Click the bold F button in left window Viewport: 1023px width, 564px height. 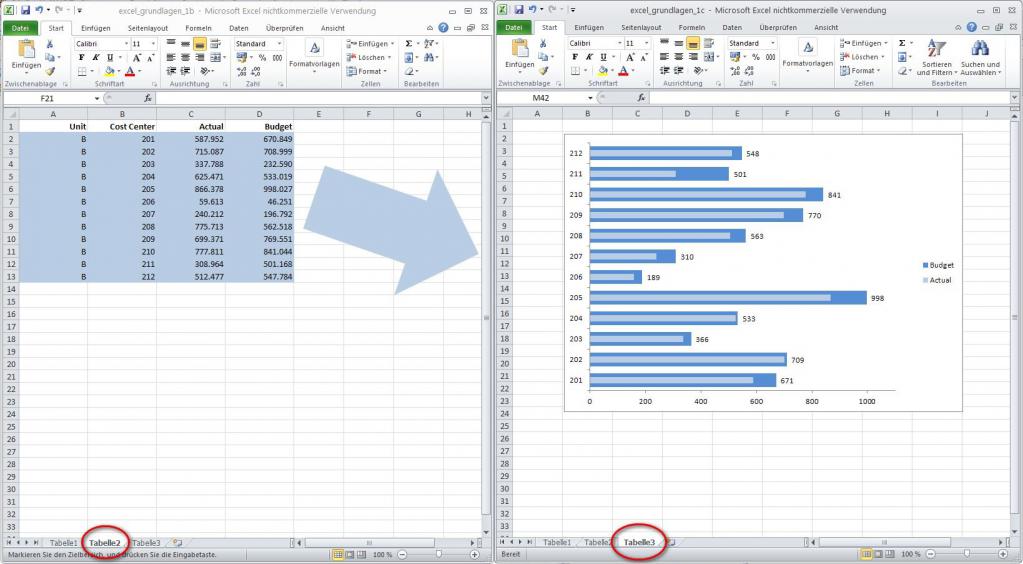80,58
